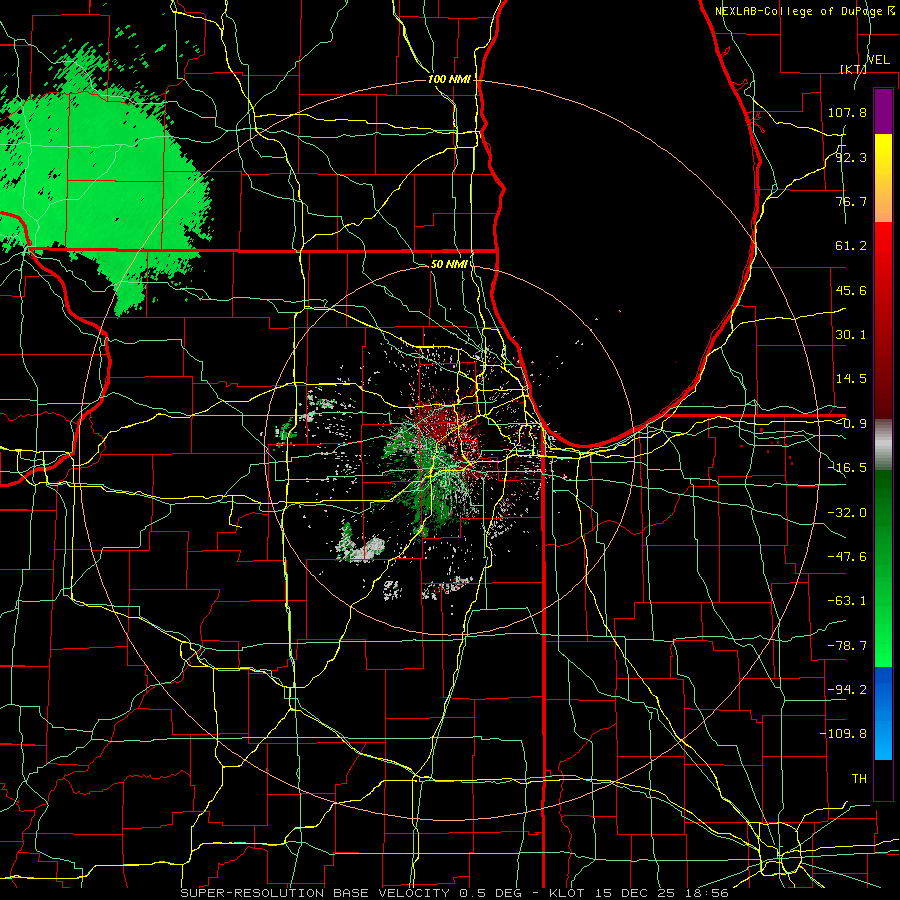Click the [KT] units label
The image size is (900, 900).
coord(854,69)
